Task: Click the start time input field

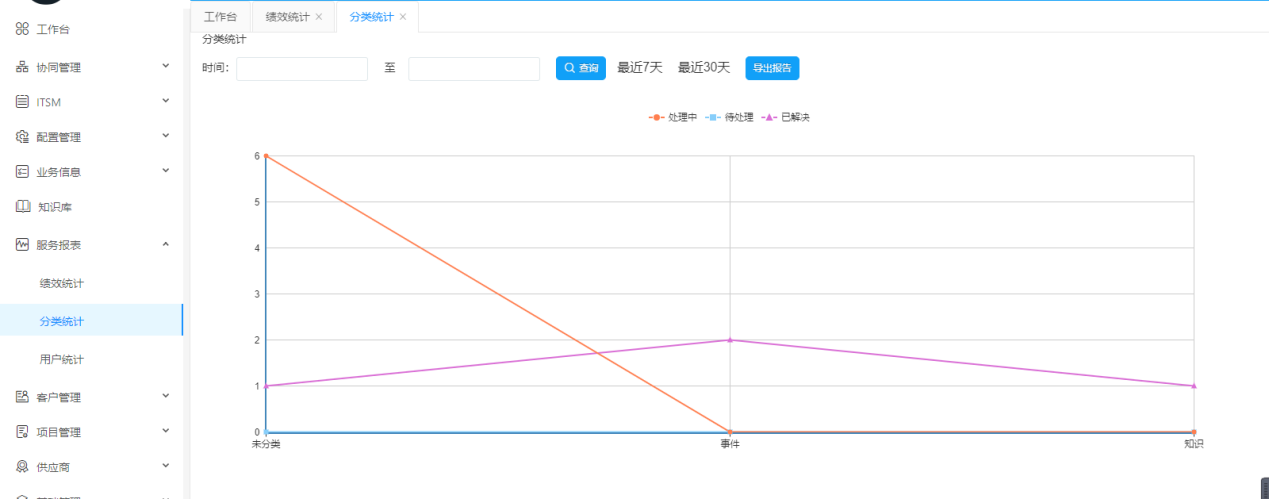Action: pyautogui.click(x=302, y=68)
